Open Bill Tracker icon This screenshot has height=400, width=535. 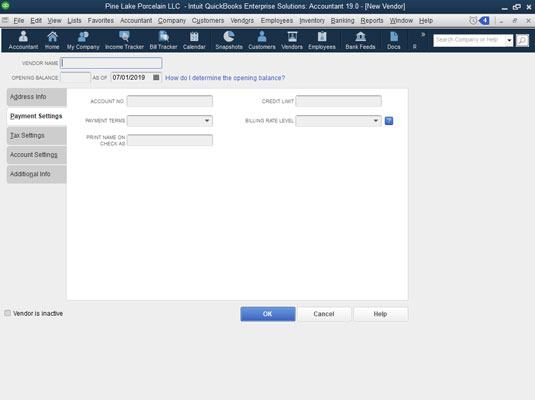[163, 40]
